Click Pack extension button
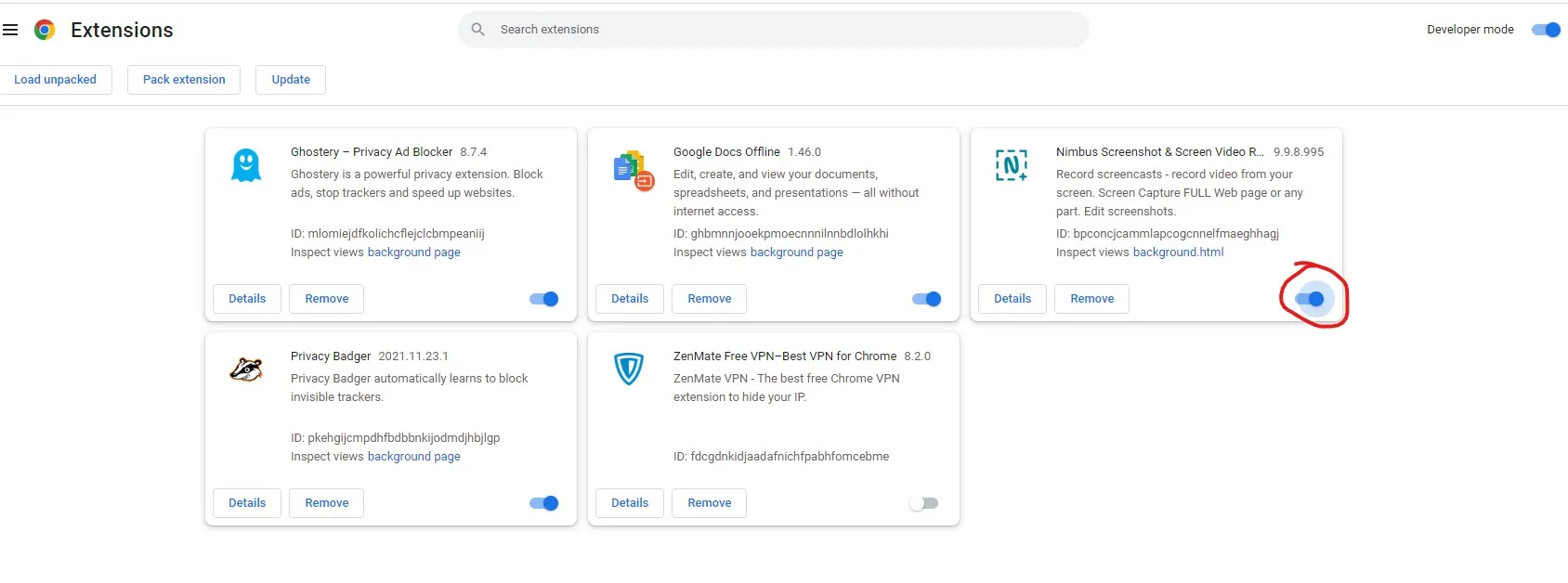Screen dimensions: 1568x583 (184, 80)
